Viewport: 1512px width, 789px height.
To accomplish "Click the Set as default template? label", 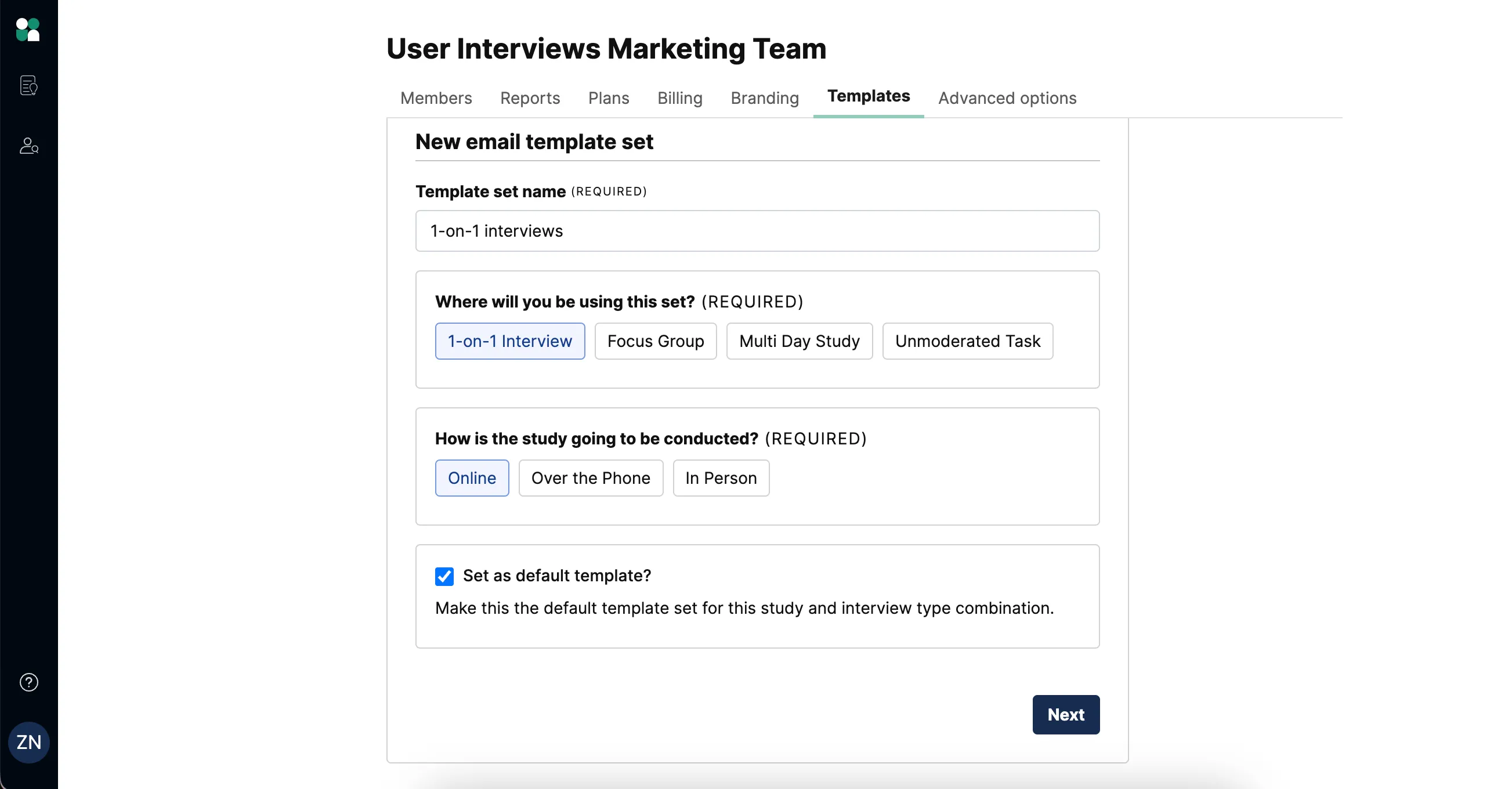I will [x=557, y=576].
